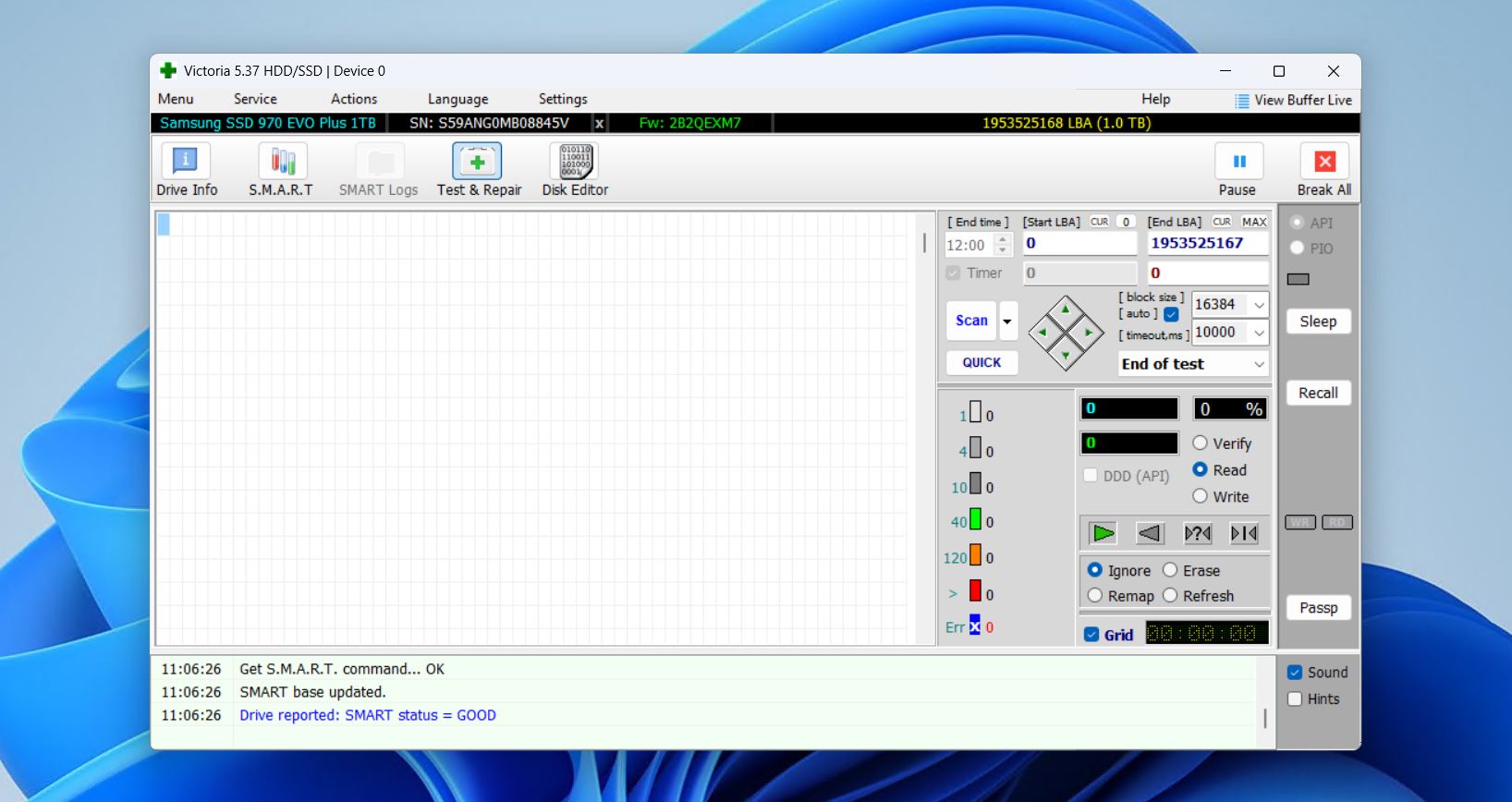
Task: Click Break All to stop tasks
Action: 1324,170
